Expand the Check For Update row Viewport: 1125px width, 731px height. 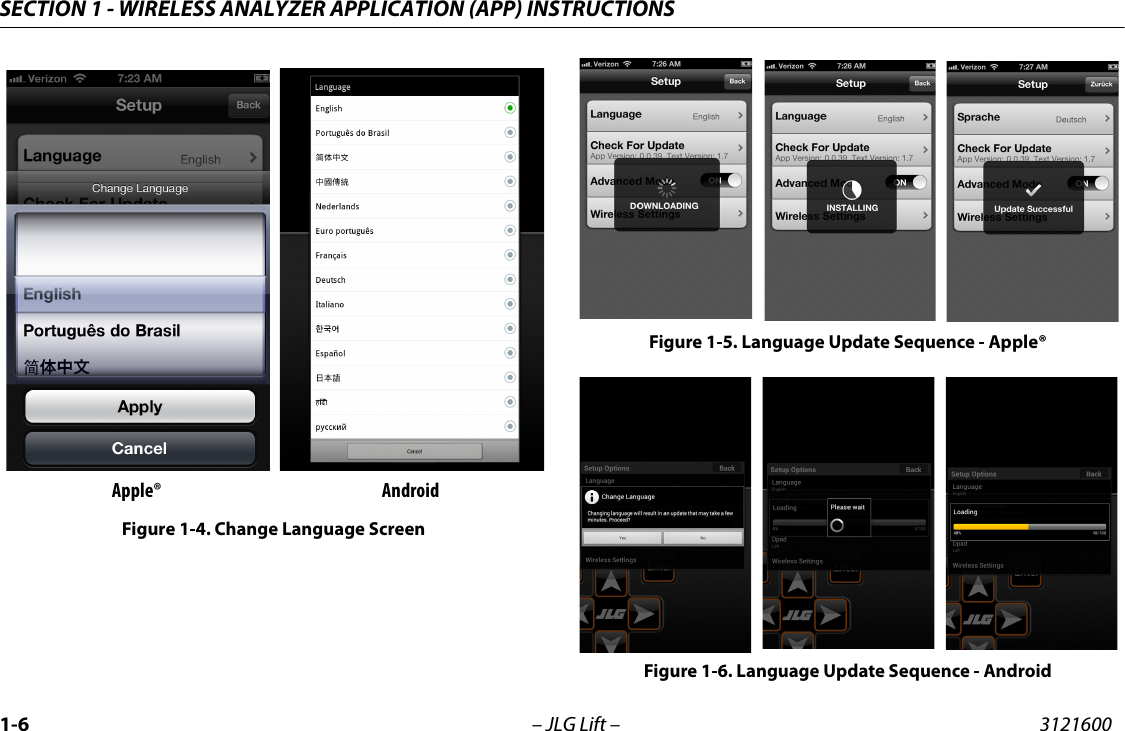(738, 148)
